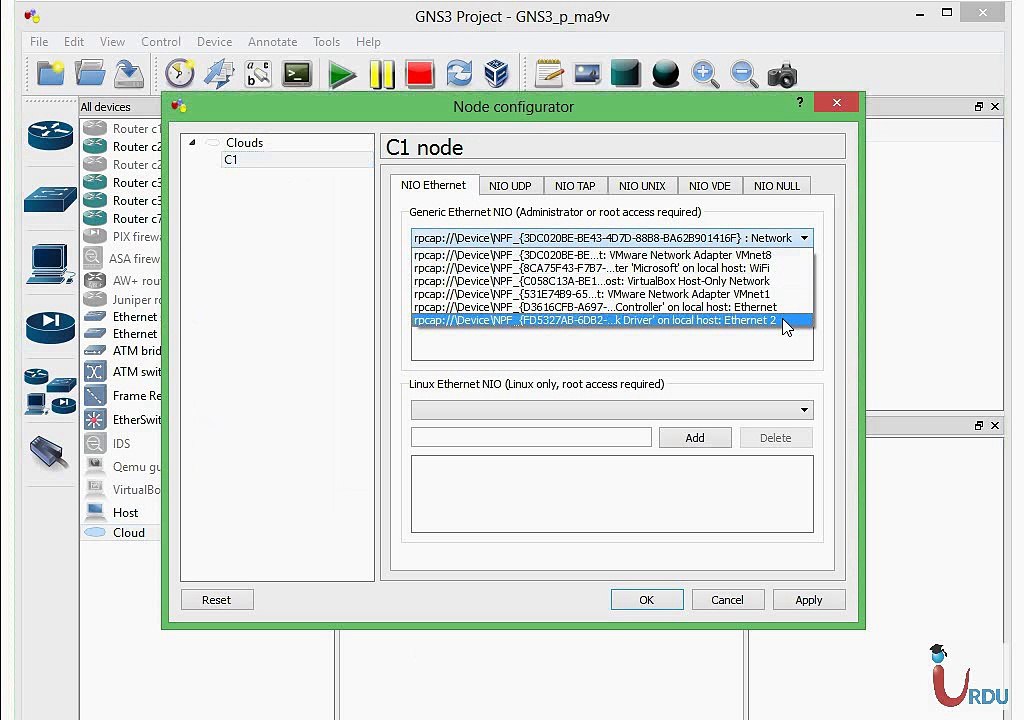The image size is (1024, 720).
Task: Browse security devices sidebar icon
Action: pos(50,327)
